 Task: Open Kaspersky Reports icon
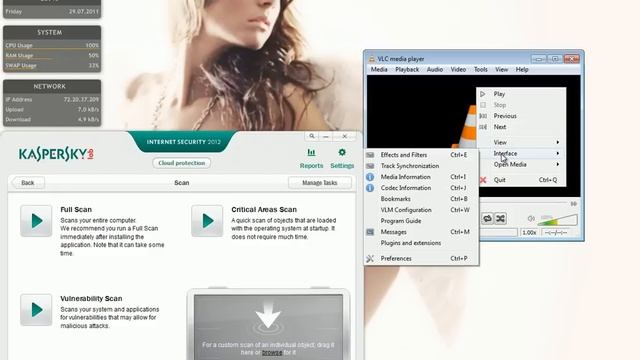point(311,153)
